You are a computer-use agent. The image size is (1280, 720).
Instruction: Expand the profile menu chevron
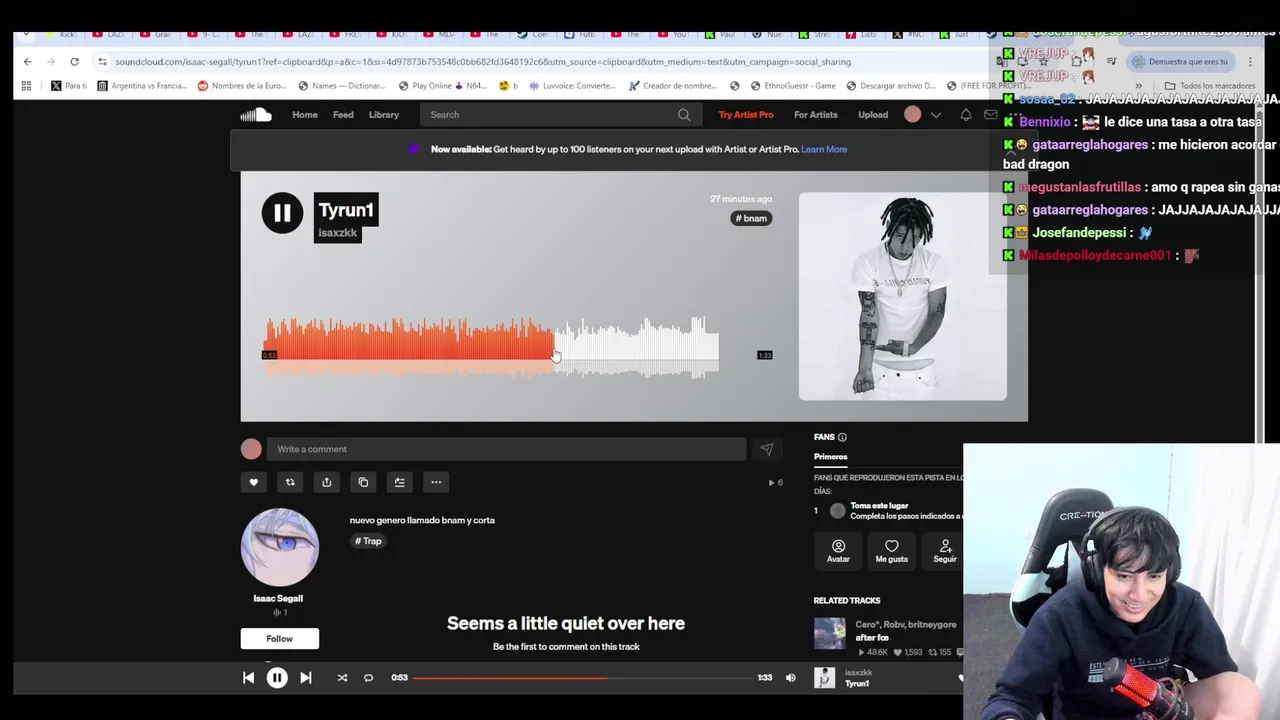[x=936, y=115]
